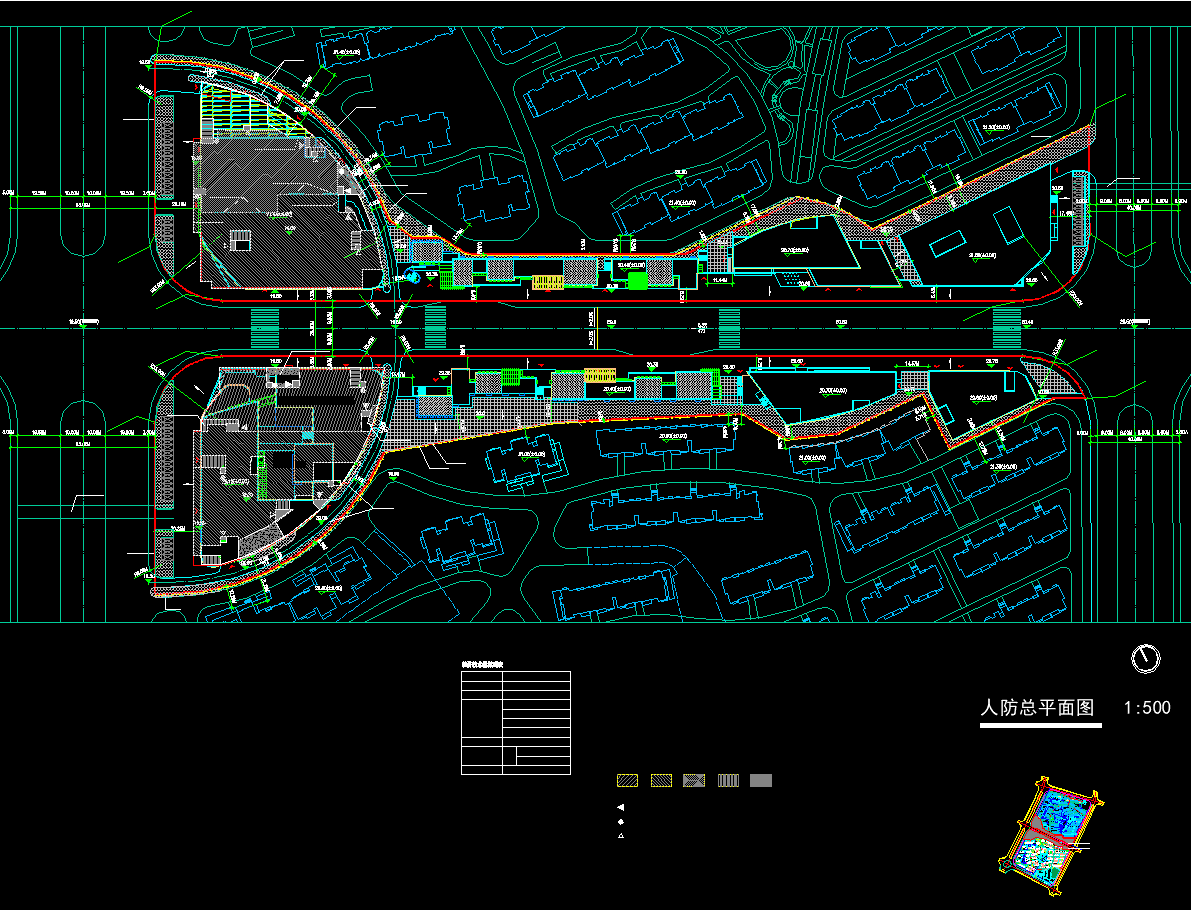1192x910 pixels.
Task: Pick the solid gray legend swatch
Action: 761,781
